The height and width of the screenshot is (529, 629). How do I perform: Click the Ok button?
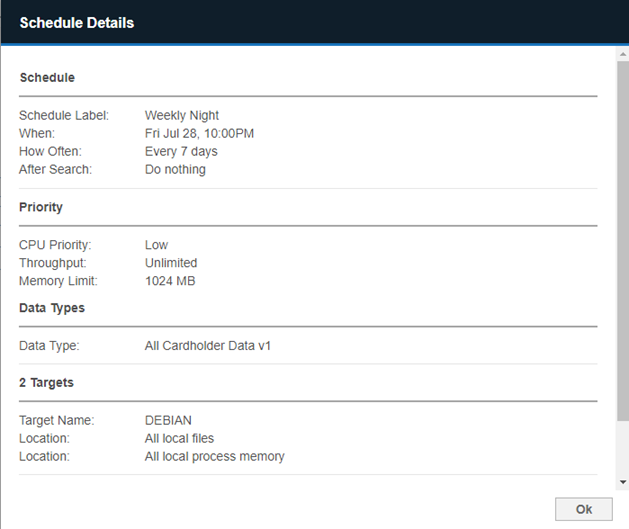[x=583, y=509]
